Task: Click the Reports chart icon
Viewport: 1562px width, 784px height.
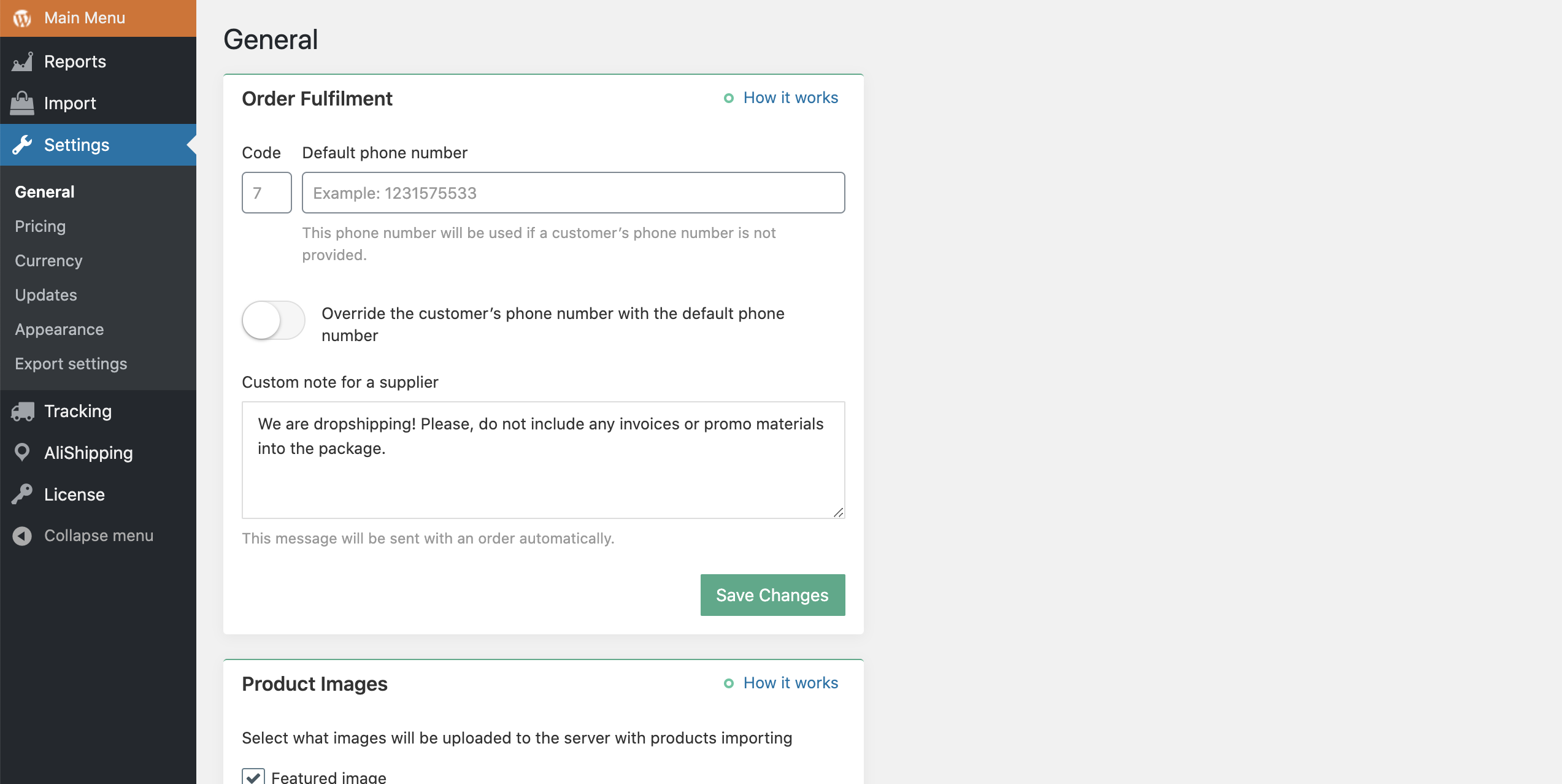Action: click(x=23, y=61)
